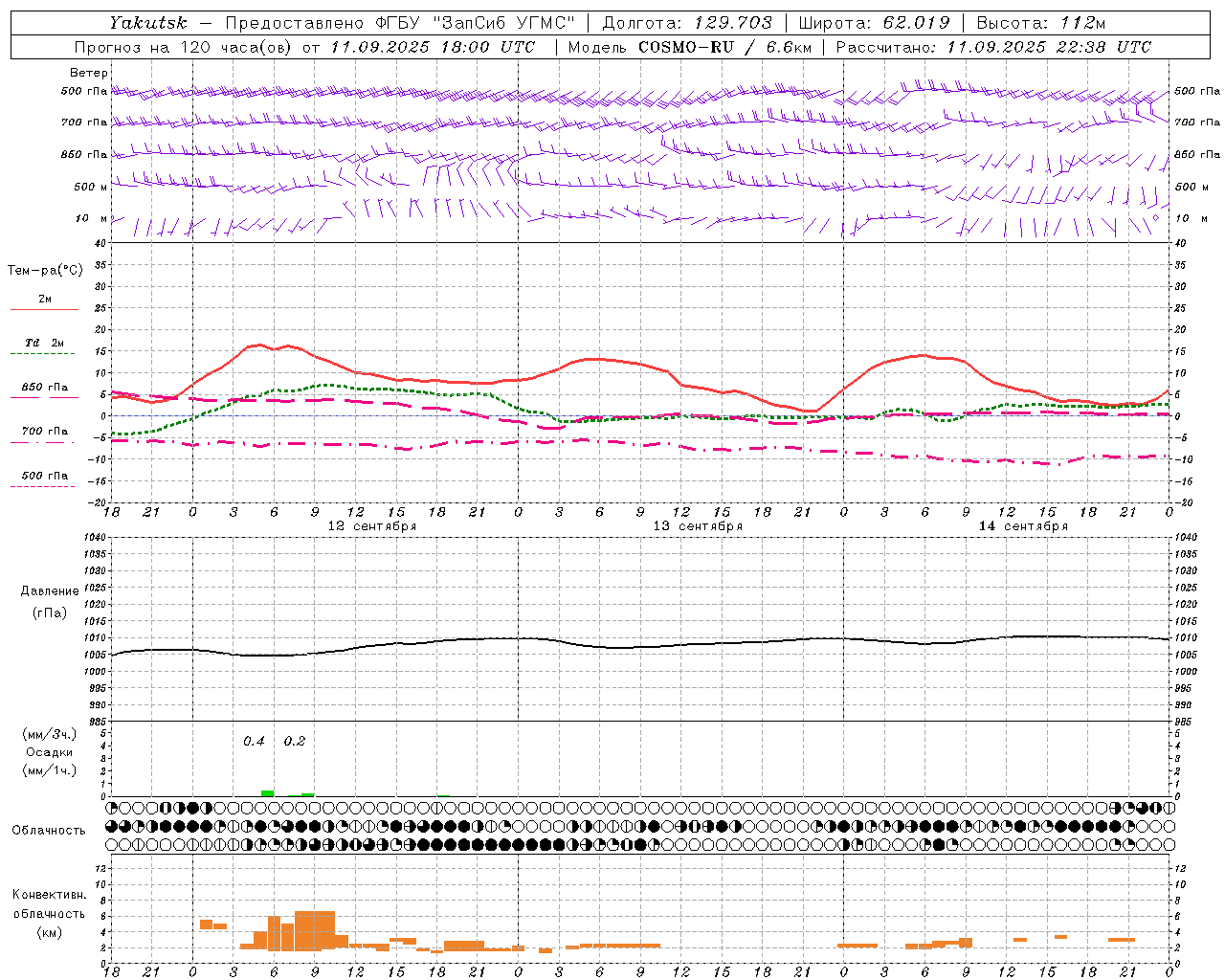Click the 'Широта: 62.019' latitude value
The image size is (1225, 980).
click(875, 23)
